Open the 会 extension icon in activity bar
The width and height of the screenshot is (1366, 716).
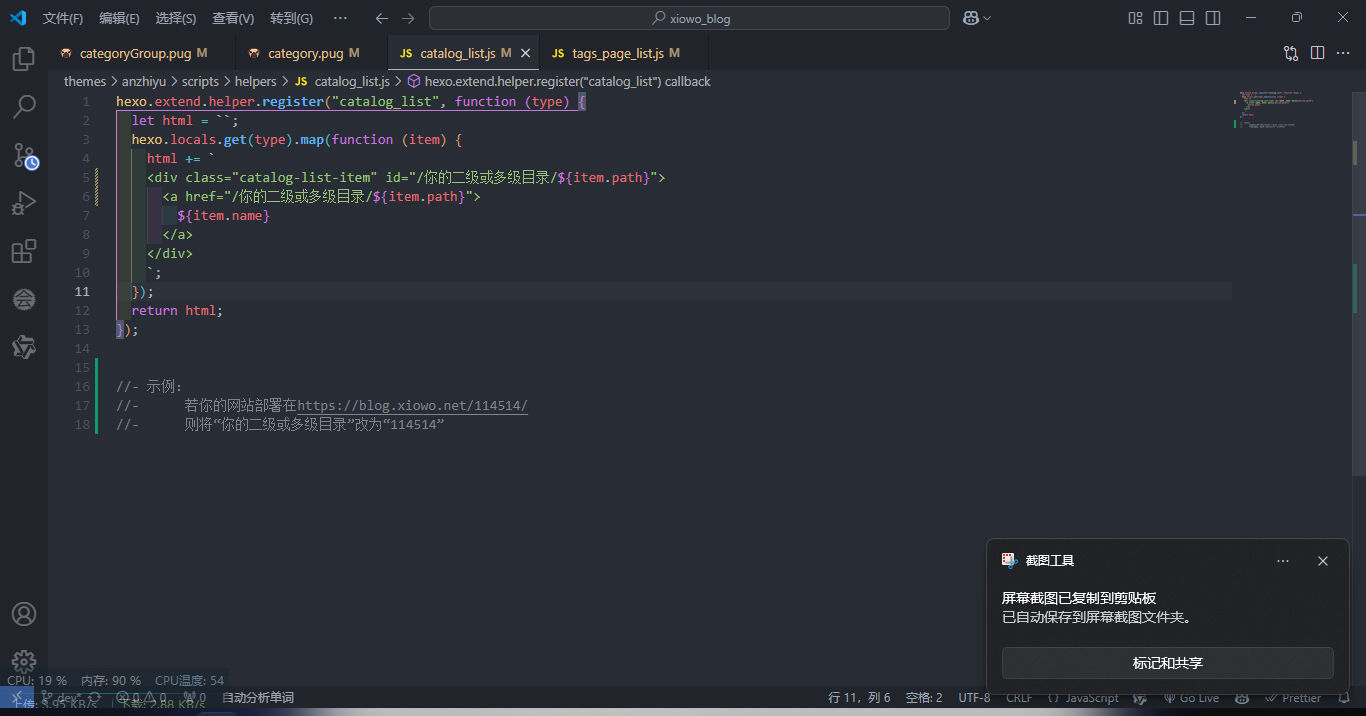24,299
